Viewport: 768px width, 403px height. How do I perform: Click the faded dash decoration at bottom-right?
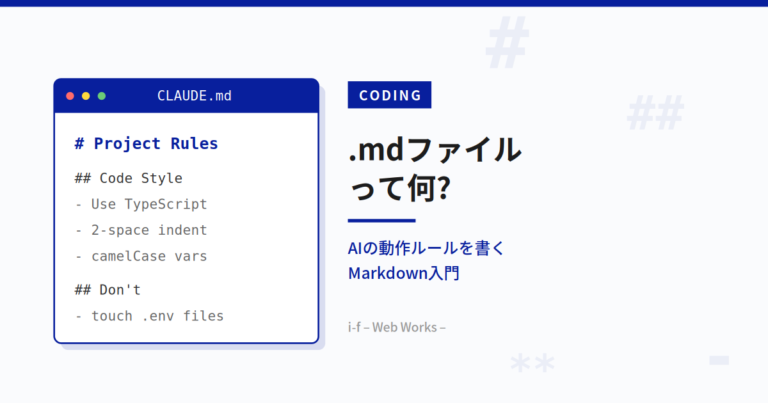719,360
